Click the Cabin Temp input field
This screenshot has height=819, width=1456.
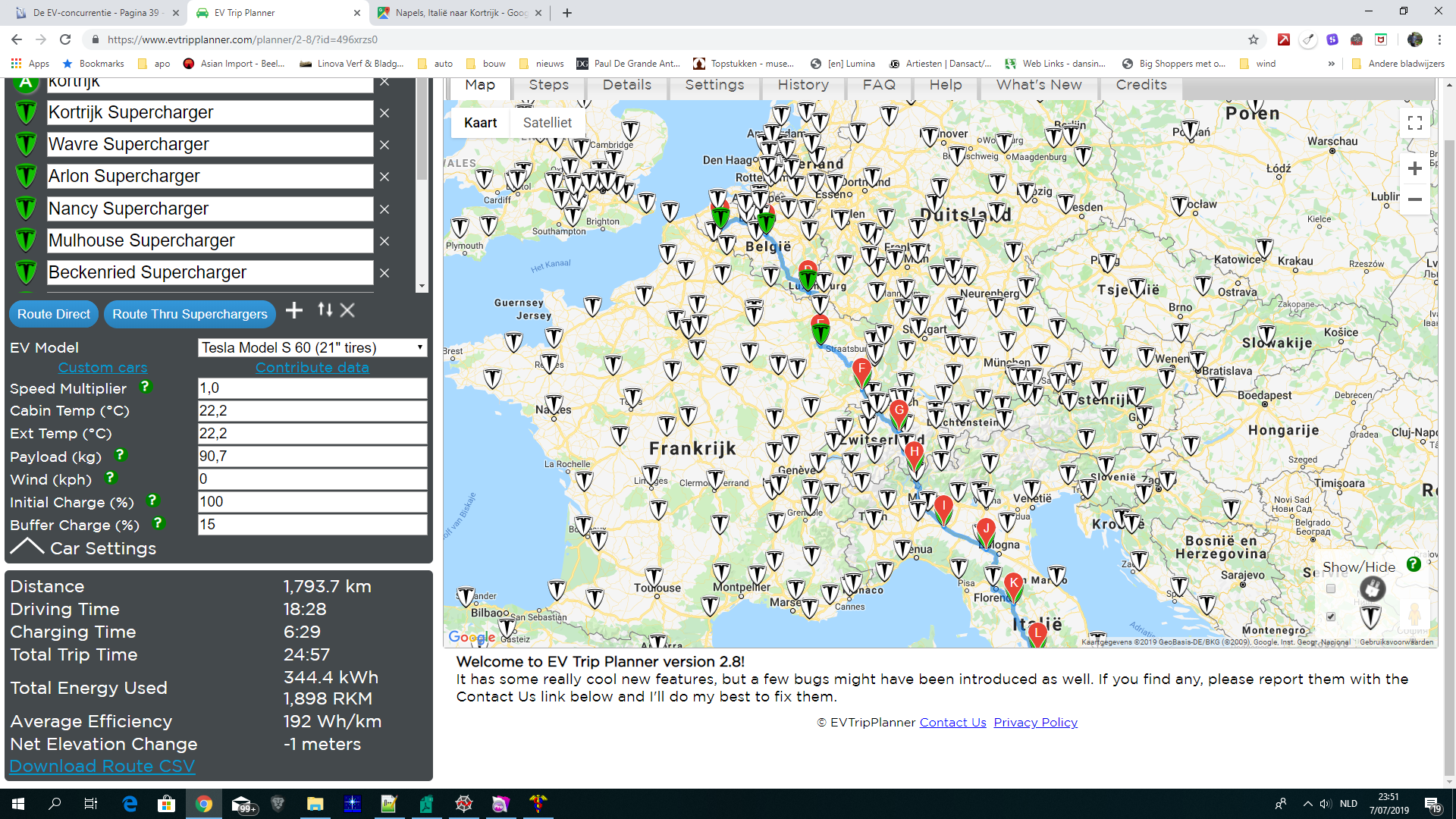click(x=312, y=411)
